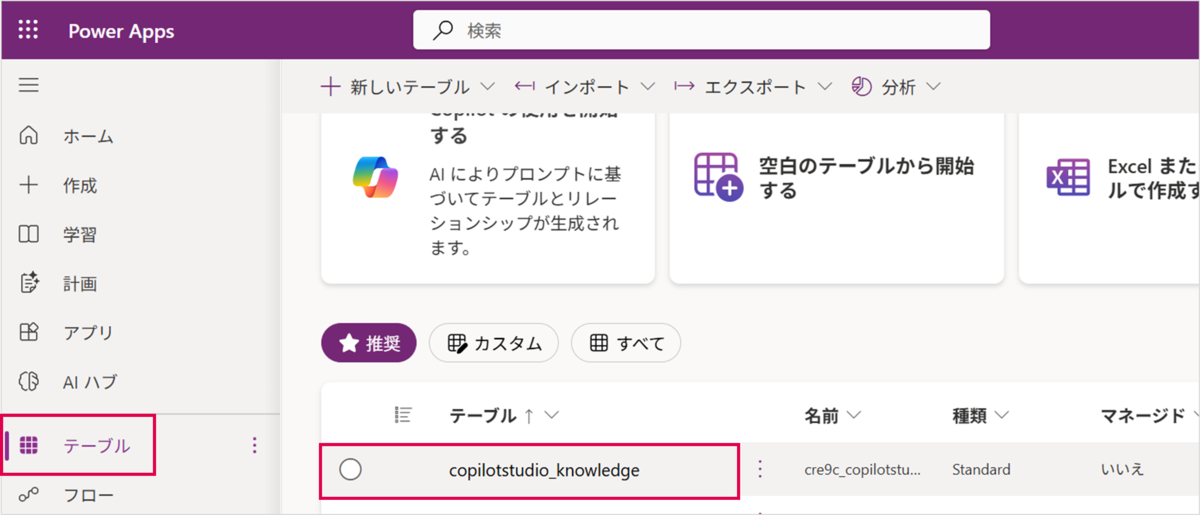Select the Excel creation card

[x=1109, y=198]
